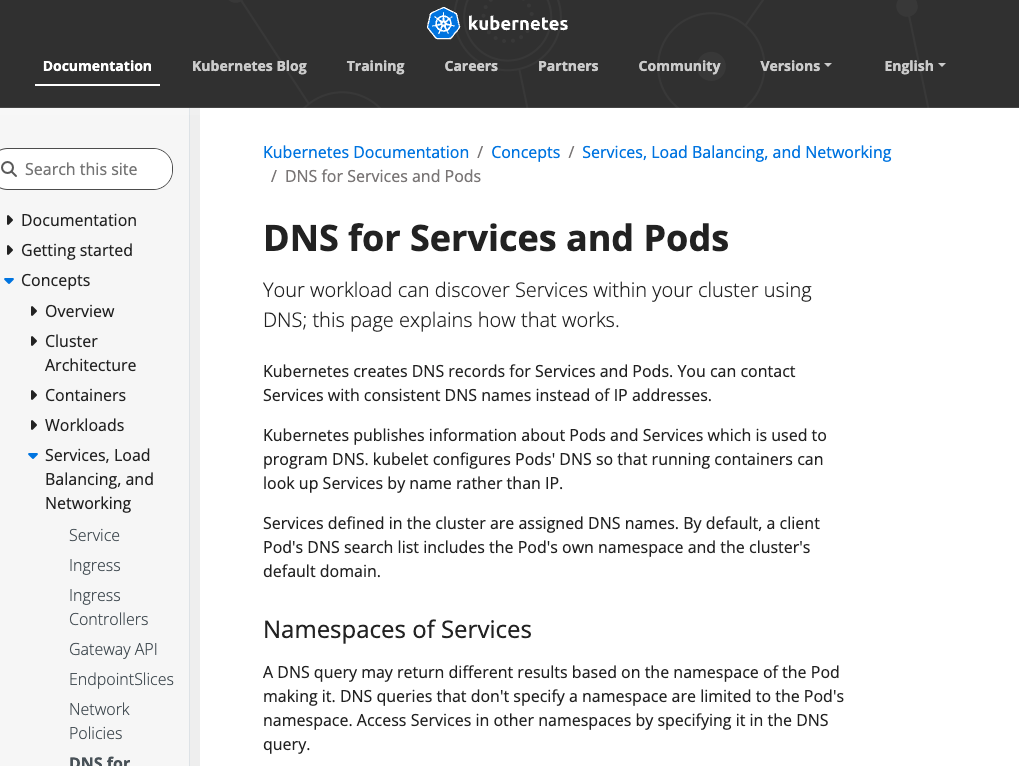The height and width of the screenshot is (766, 1019).
Task: Open Community in top navigation
Action: 679,66
